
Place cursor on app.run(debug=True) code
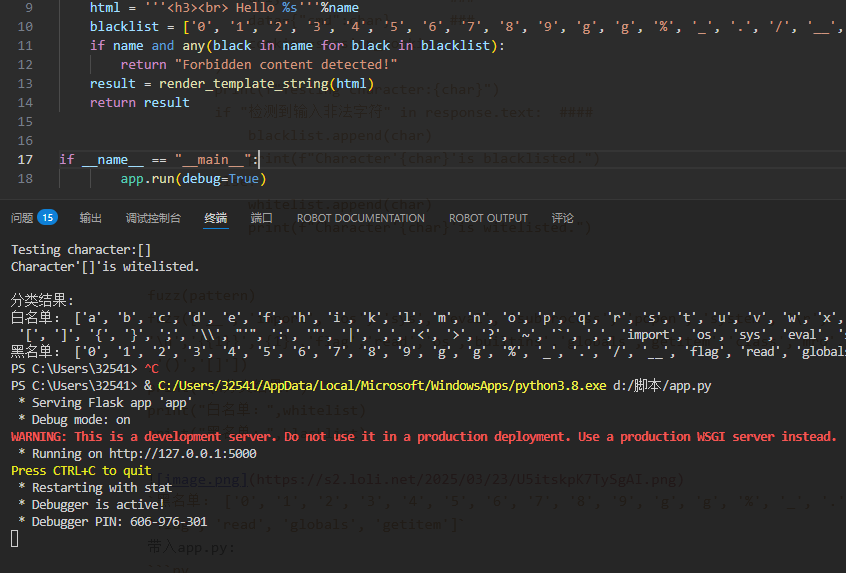tap(193, 178)
